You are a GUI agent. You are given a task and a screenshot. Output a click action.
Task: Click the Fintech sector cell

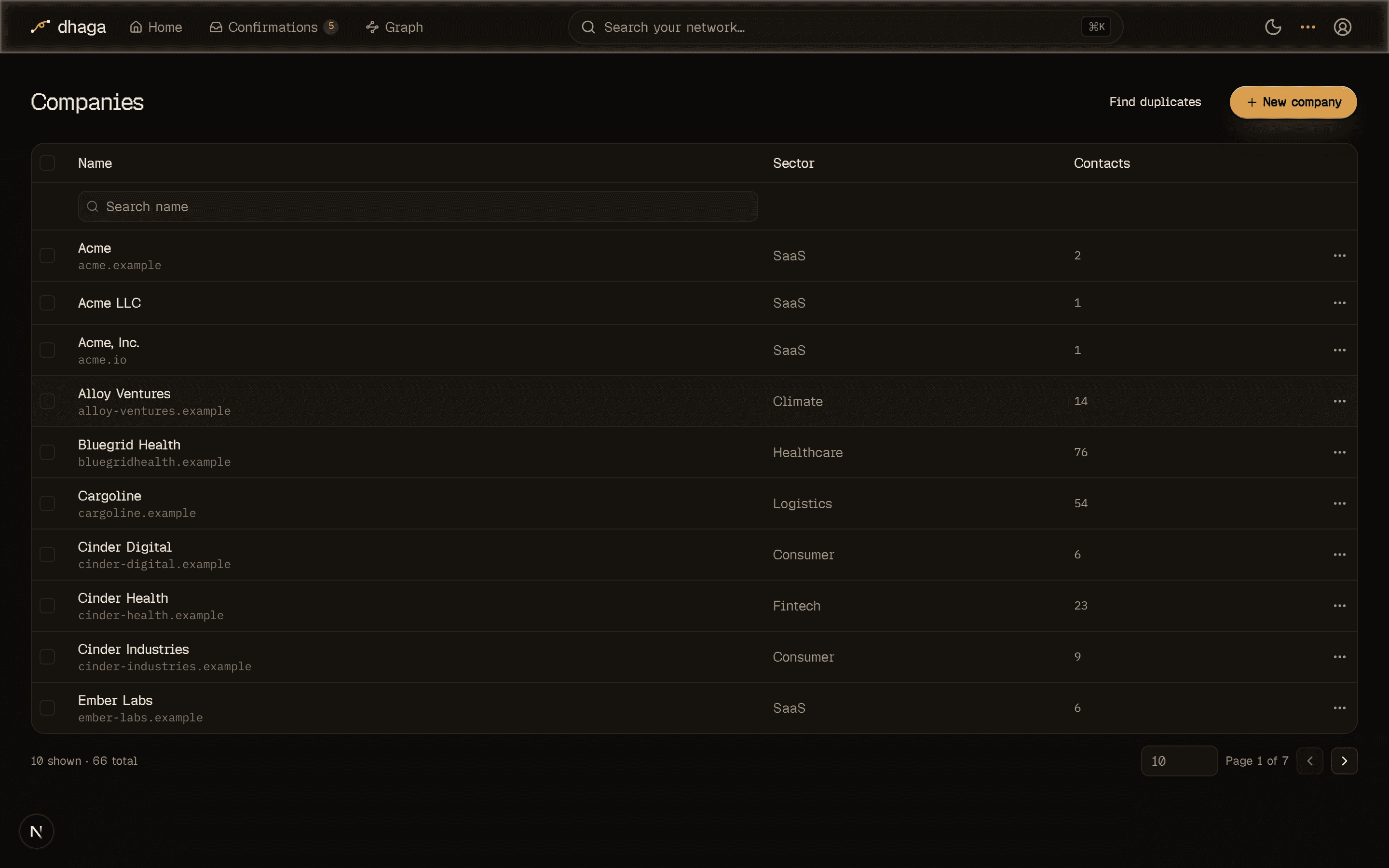pyautogui.click(x=796, y=606)
